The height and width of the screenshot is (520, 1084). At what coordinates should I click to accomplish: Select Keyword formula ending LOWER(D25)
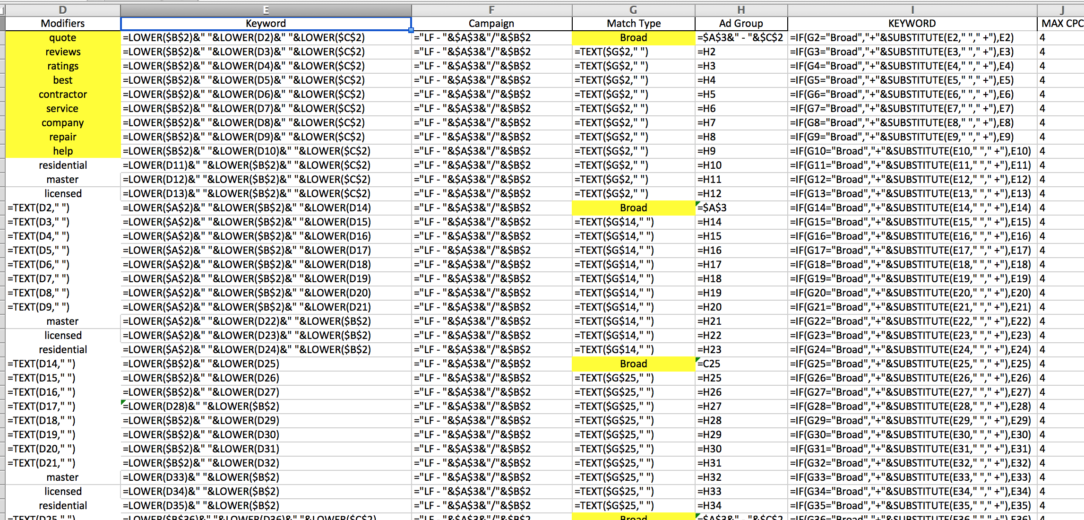pyautogui.click(x=265, y=364)
